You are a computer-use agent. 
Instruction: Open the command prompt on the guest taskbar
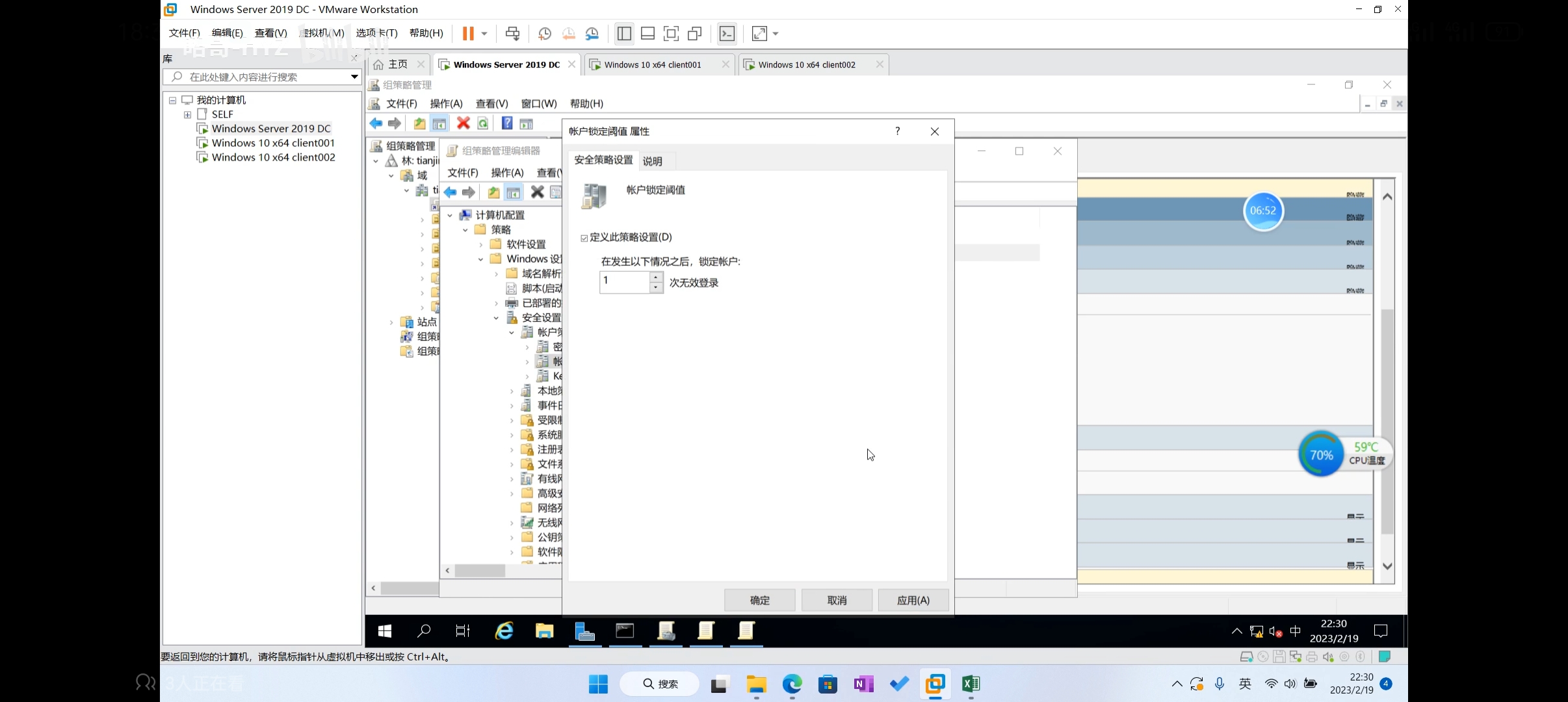point(625,631)
